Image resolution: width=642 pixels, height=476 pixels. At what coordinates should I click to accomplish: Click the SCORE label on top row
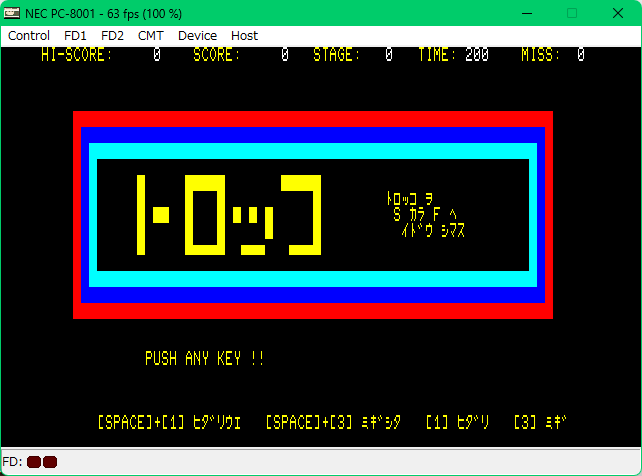(216, 54)
